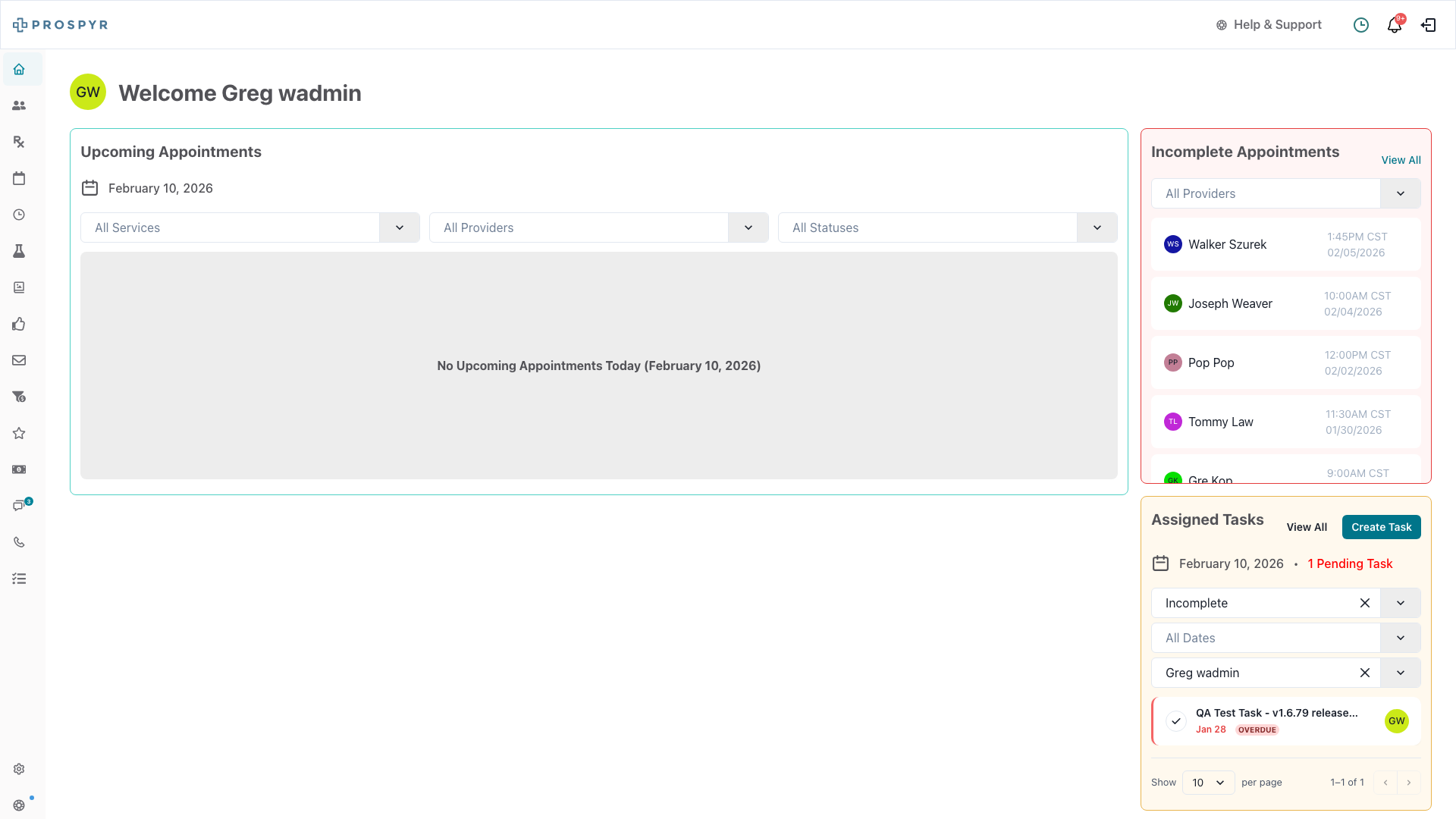Open the notifications bell
Viewport: 1456px width, 819px height.
pyautogui.click(x=1395, y=24)
